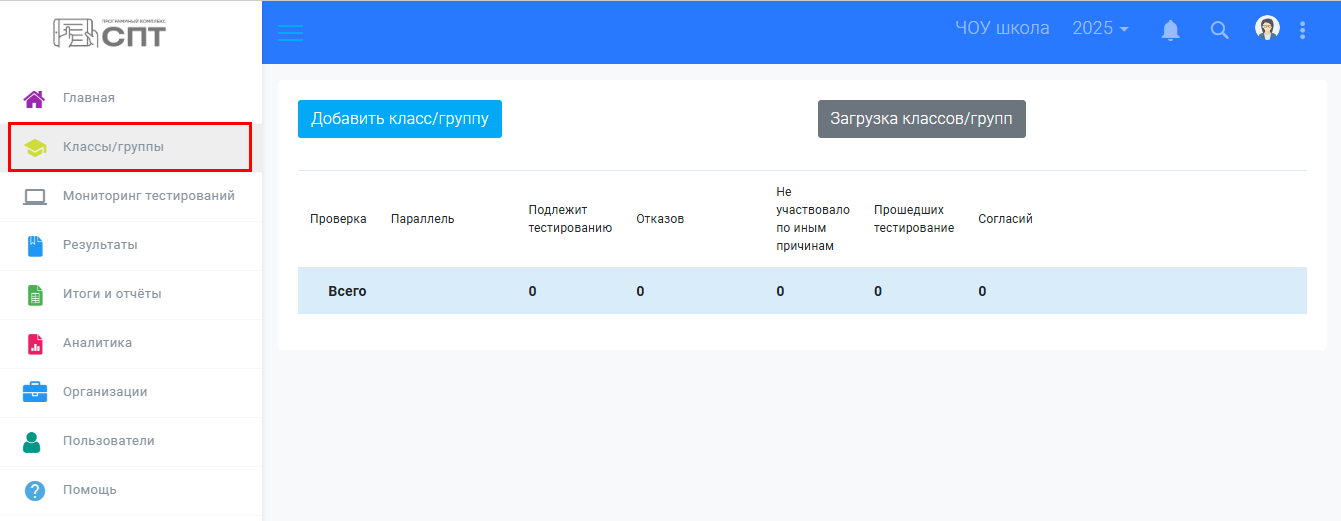Image resolution: width=1341 pixels, height=521 pixels.
Task: Go to Мониторинг тестирований menu item
Action: point(148,196)
